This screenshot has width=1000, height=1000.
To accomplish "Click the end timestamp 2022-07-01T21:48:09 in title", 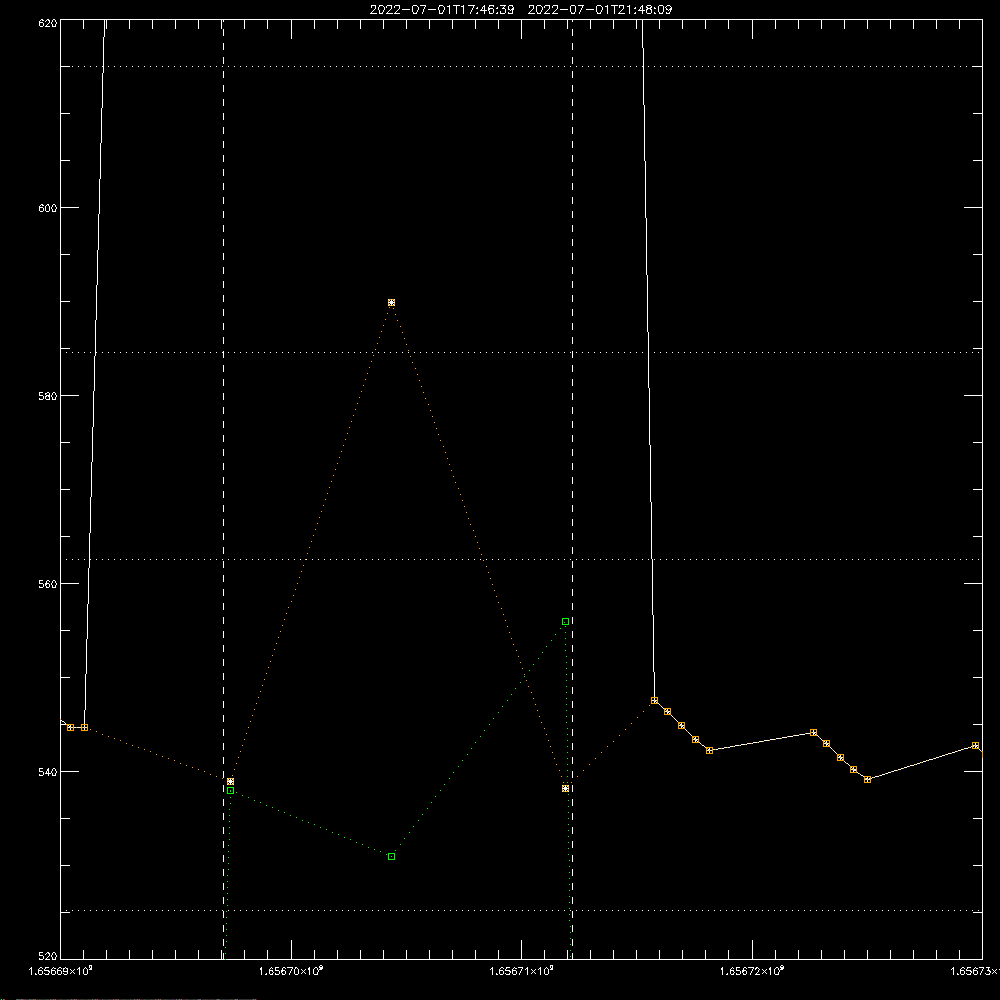I will (600, 10).
